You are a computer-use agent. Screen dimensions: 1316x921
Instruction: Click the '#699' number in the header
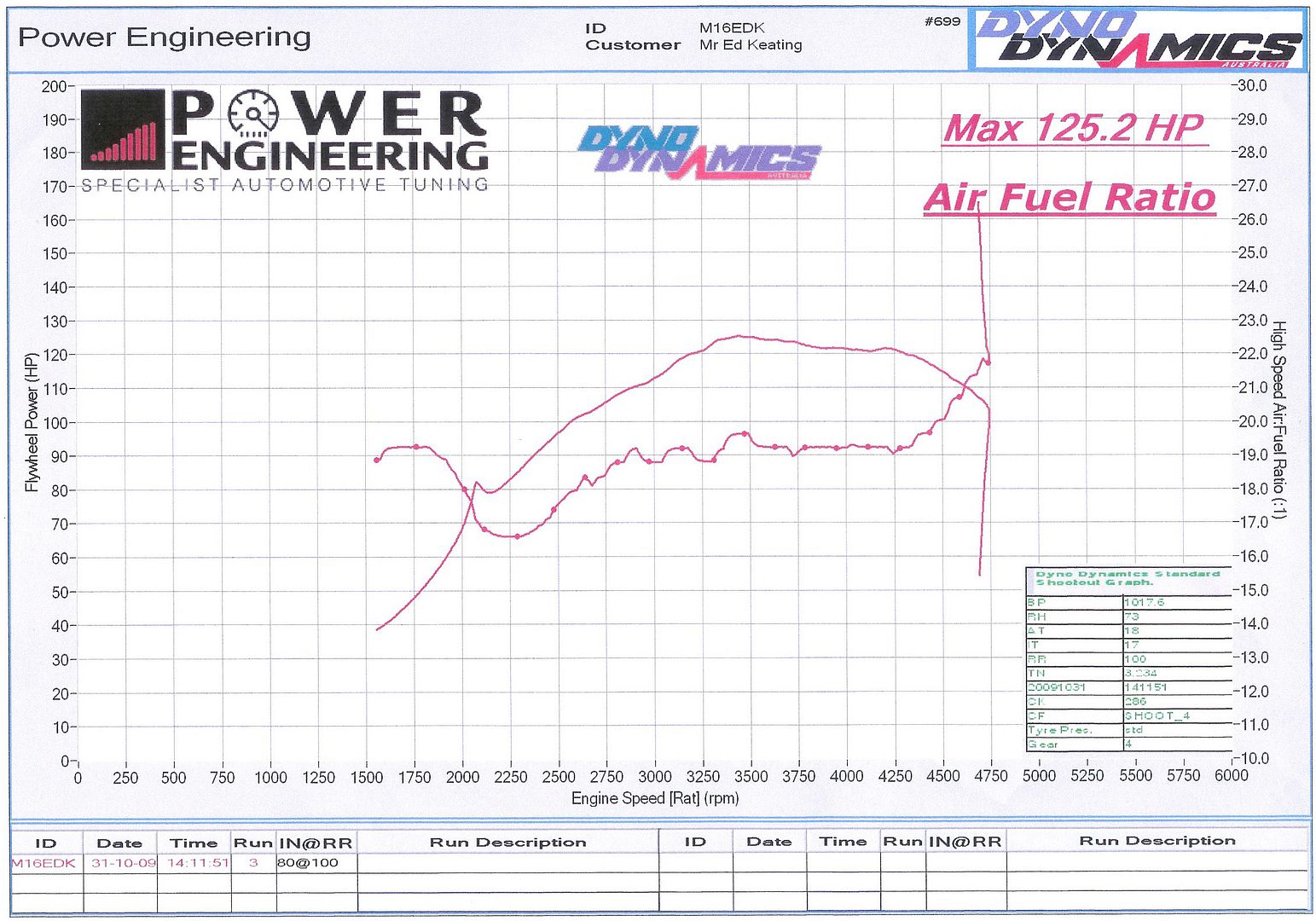point(942,21)
